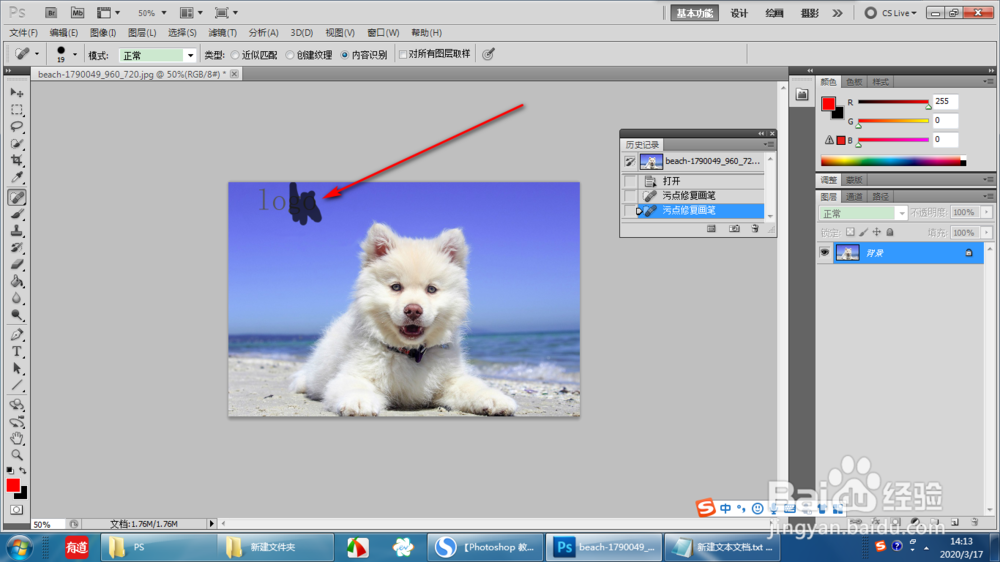Choose the 创建纹理 type option

pos(290,55)
